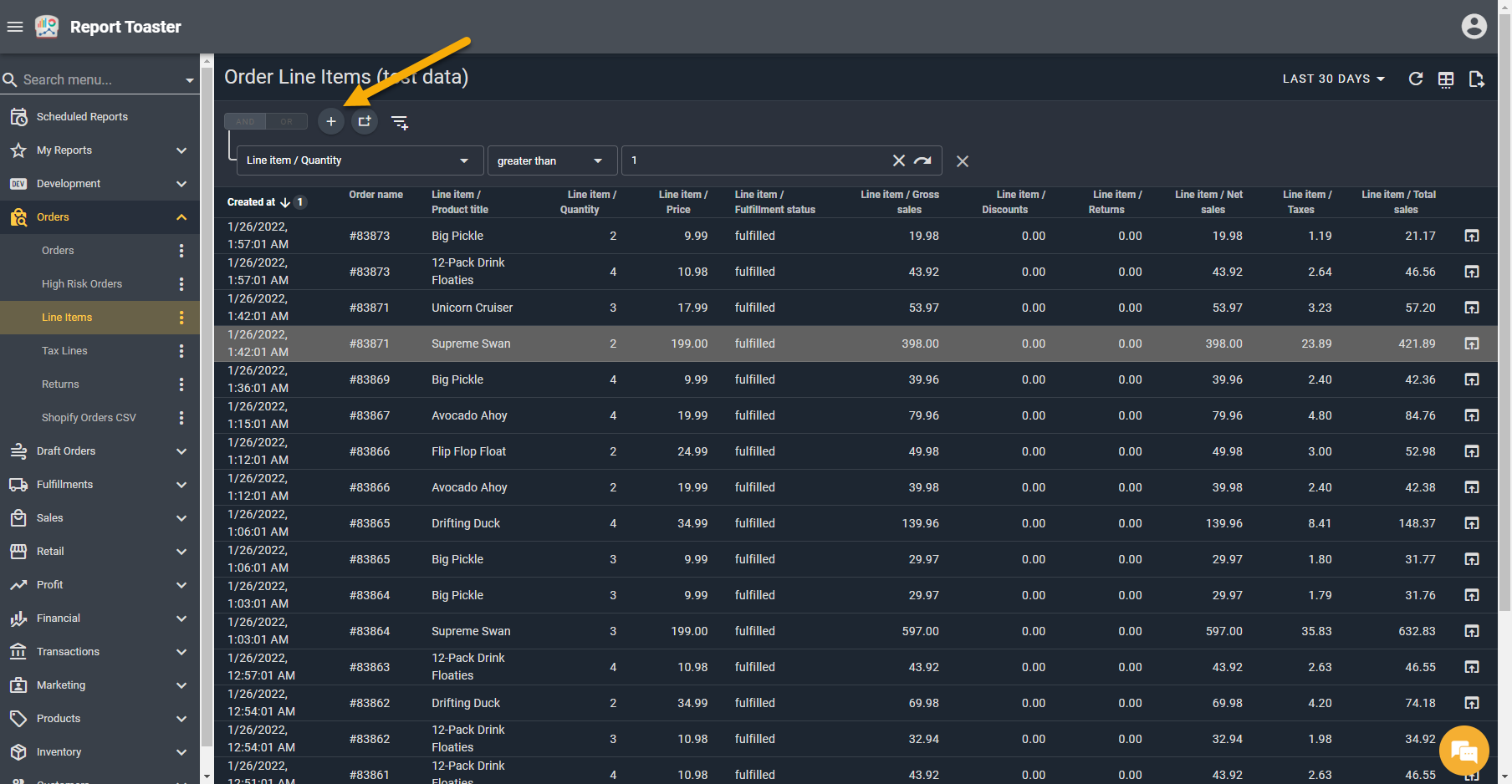This screenshot has width=1512, height=784.
Task: Open the column table settings icon
Action: click(1445, 79)
